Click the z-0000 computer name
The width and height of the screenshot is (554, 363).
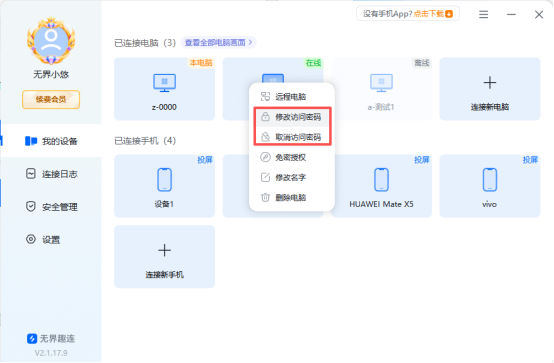click(x=164, y=107)
